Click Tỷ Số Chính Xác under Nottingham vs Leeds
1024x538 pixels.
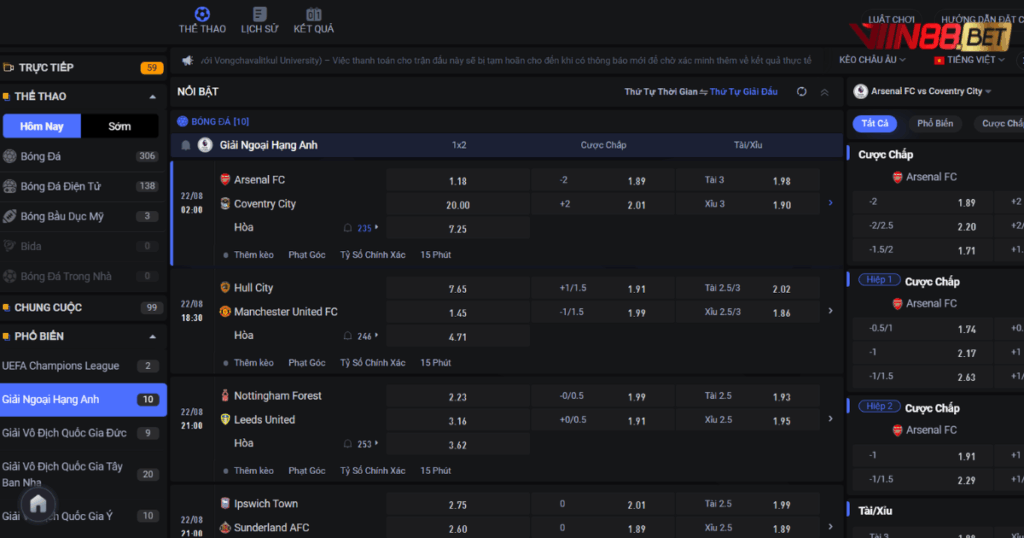(x=372, y=470)
